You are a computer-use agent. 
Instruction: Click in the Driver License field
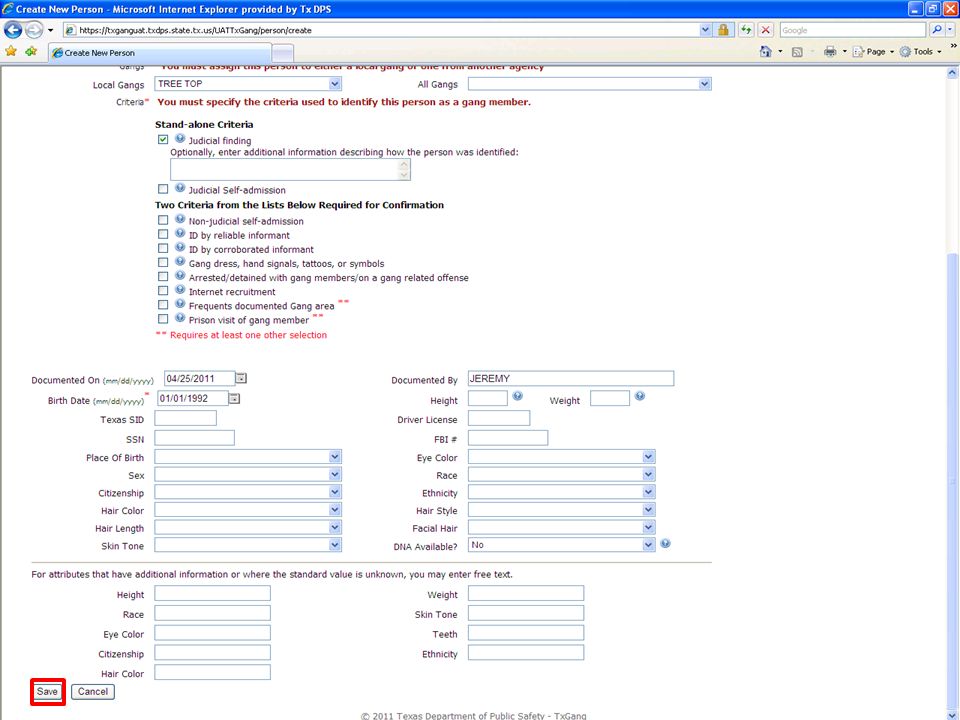click(499, 418)
